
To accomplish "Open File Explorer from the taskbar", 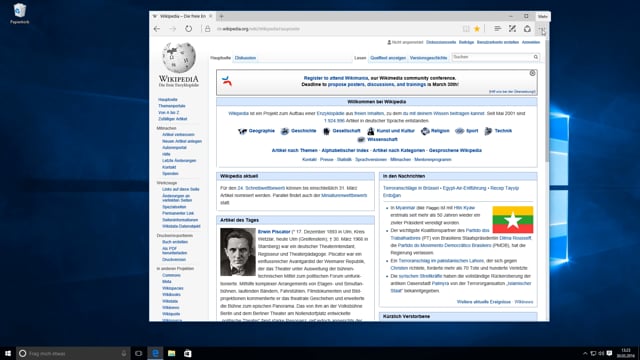I will 171,353.
